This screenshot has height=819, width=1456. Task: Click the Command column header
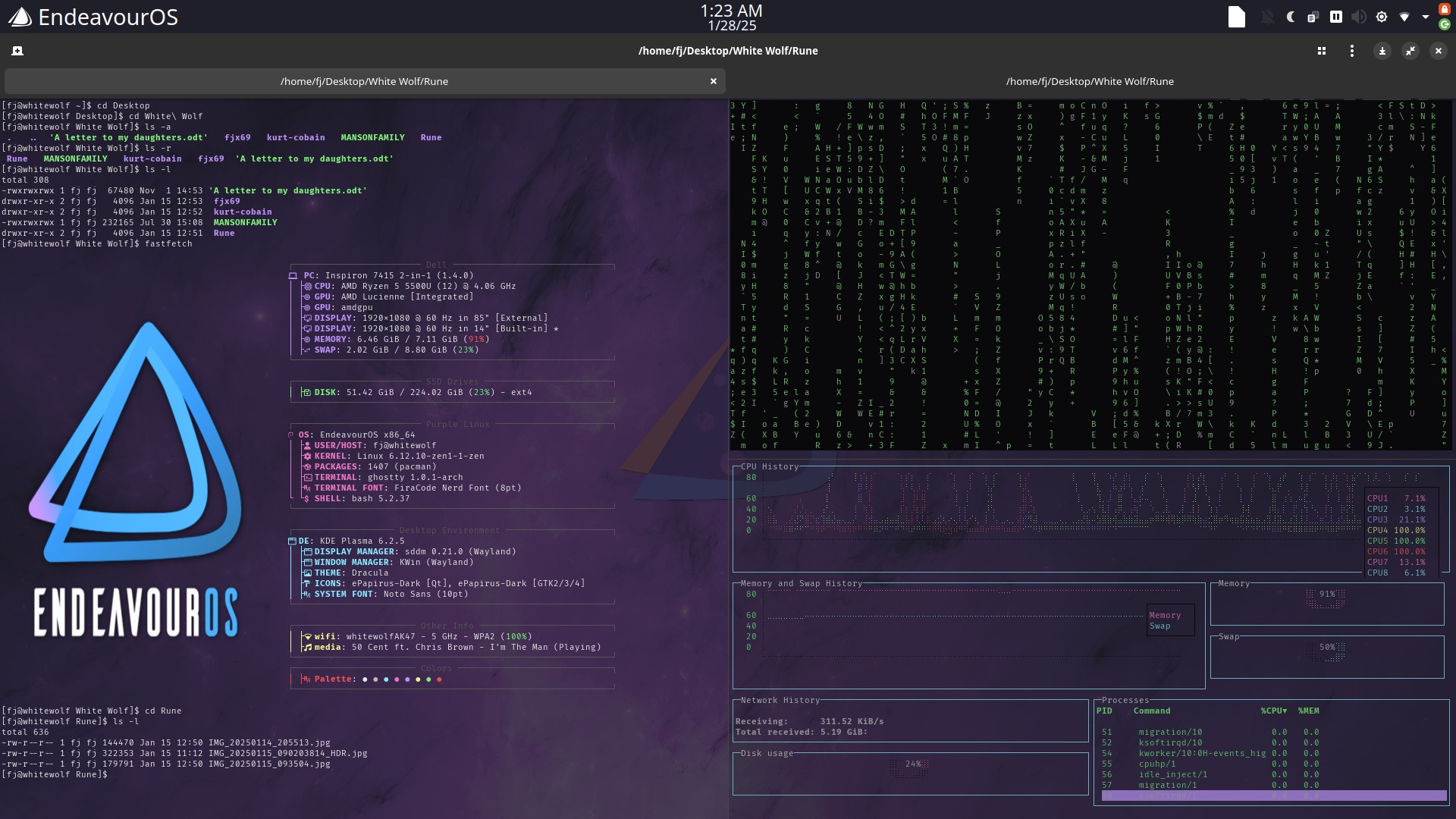(x=1152, y=711)
